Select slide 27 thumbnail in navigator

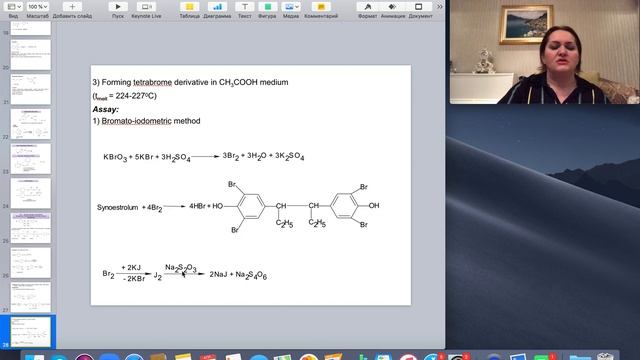point(31,297)
